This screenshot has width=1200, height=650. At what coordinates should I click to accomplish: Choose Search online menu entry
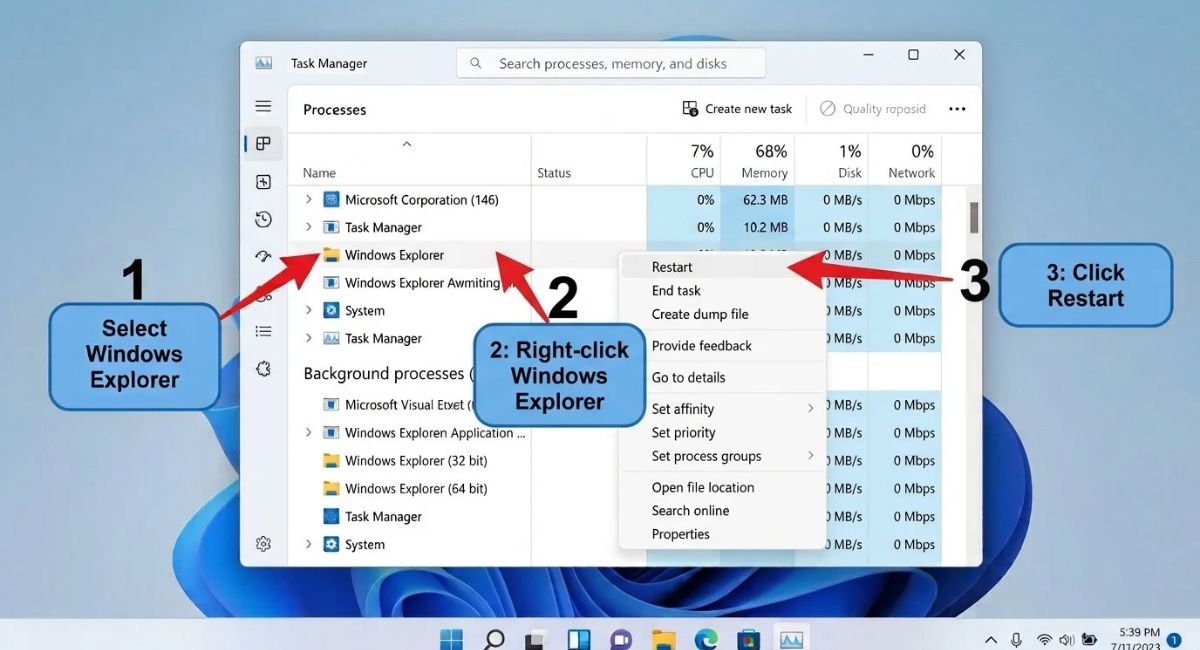click(722, 510)
